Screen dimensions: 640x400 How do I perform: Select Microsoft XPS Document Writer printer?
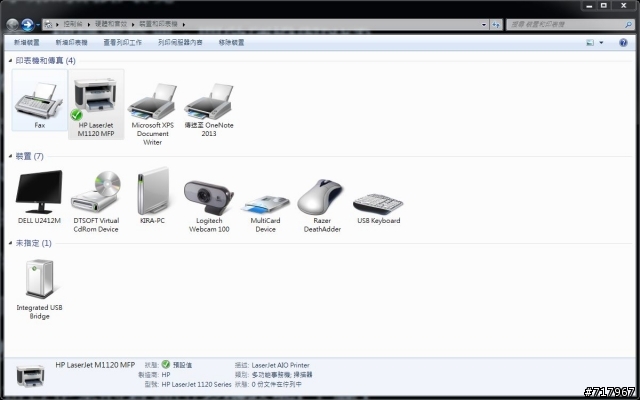152,114
